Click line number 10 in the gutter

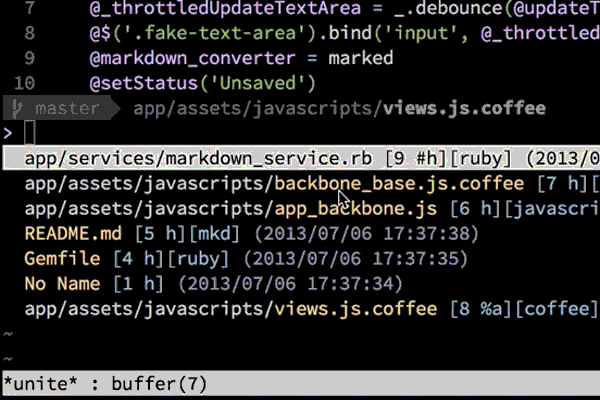[24, 83]
